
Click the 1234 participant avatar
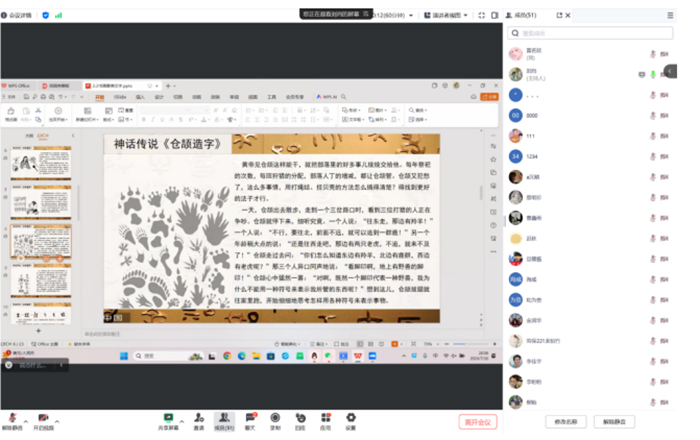[x=516, y=157]
